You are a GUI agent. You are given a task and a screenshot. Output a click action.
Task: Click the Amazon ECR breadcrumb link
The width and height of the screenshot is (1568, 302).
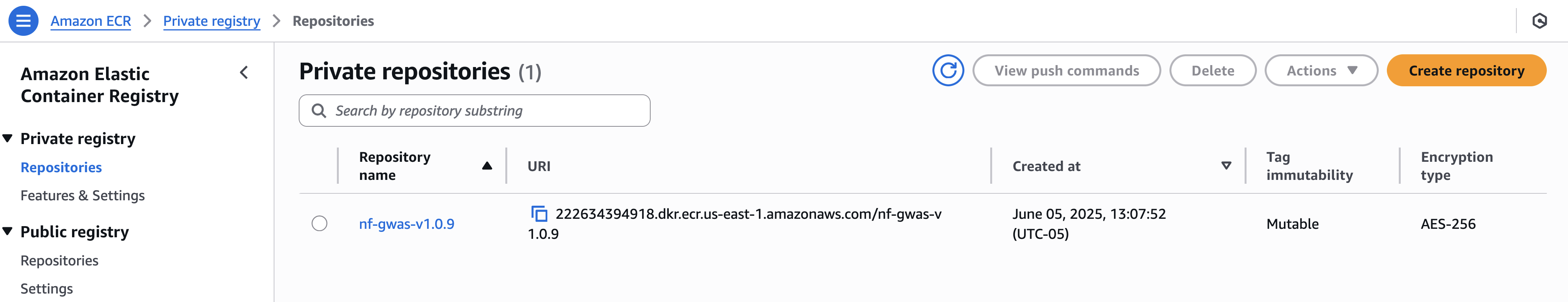91,21
